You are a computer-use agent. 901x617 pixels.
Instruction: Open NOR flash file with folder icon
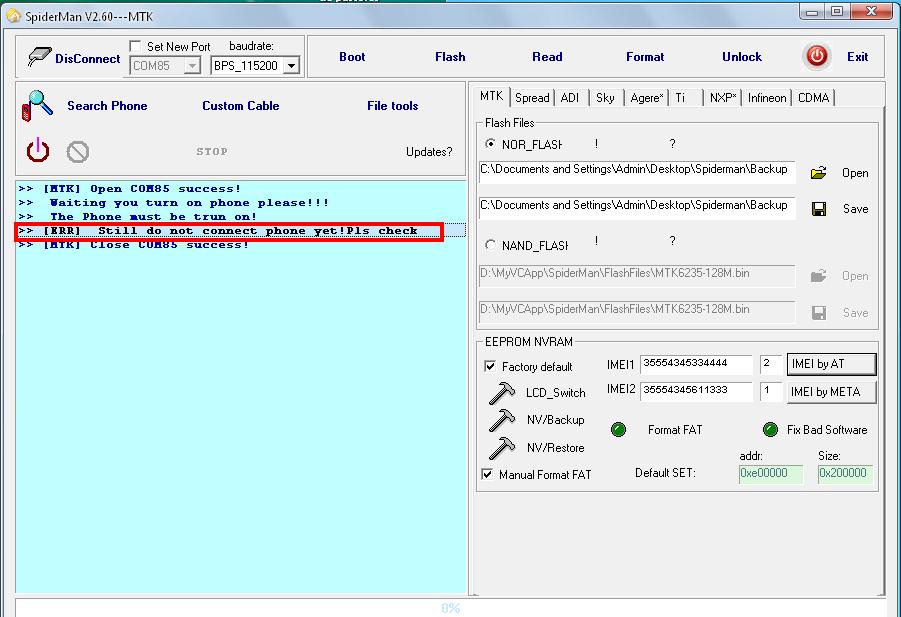pos(818,173)
